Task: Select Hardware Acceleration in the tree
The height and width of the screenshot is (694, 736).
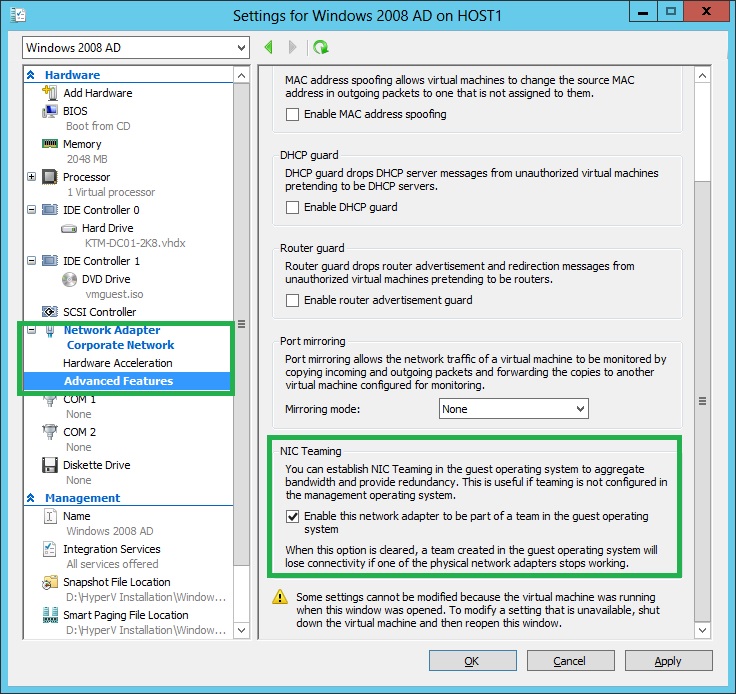Action: pyautogui.click(x=117, y=363)
